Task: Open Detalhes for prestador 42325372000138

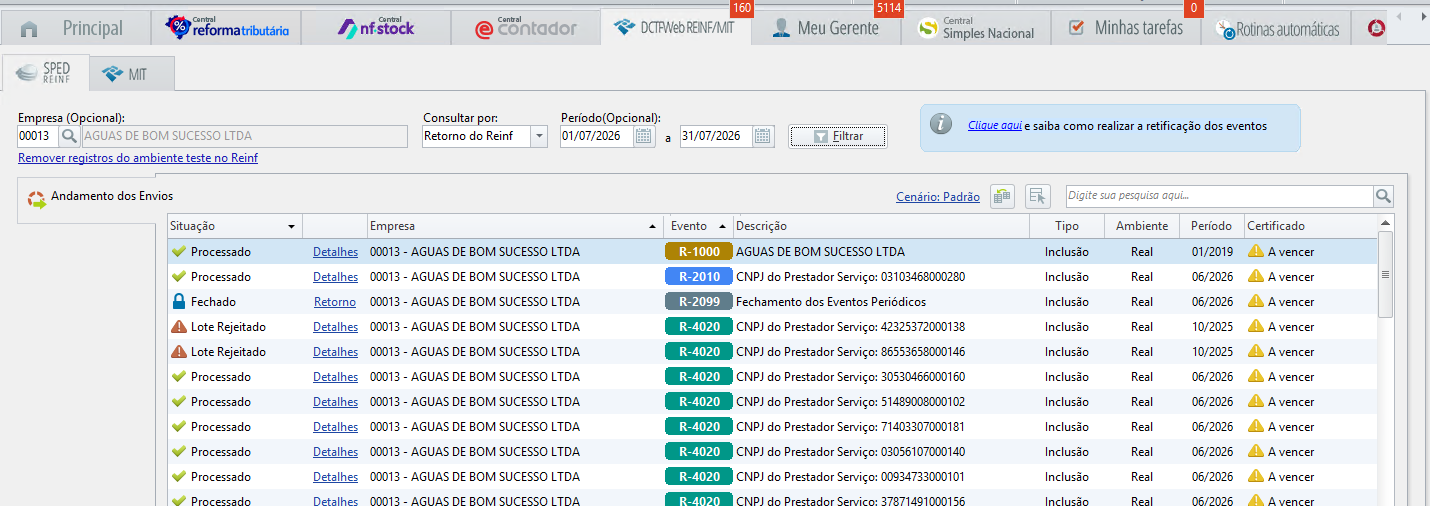Action: click(335, 327)
